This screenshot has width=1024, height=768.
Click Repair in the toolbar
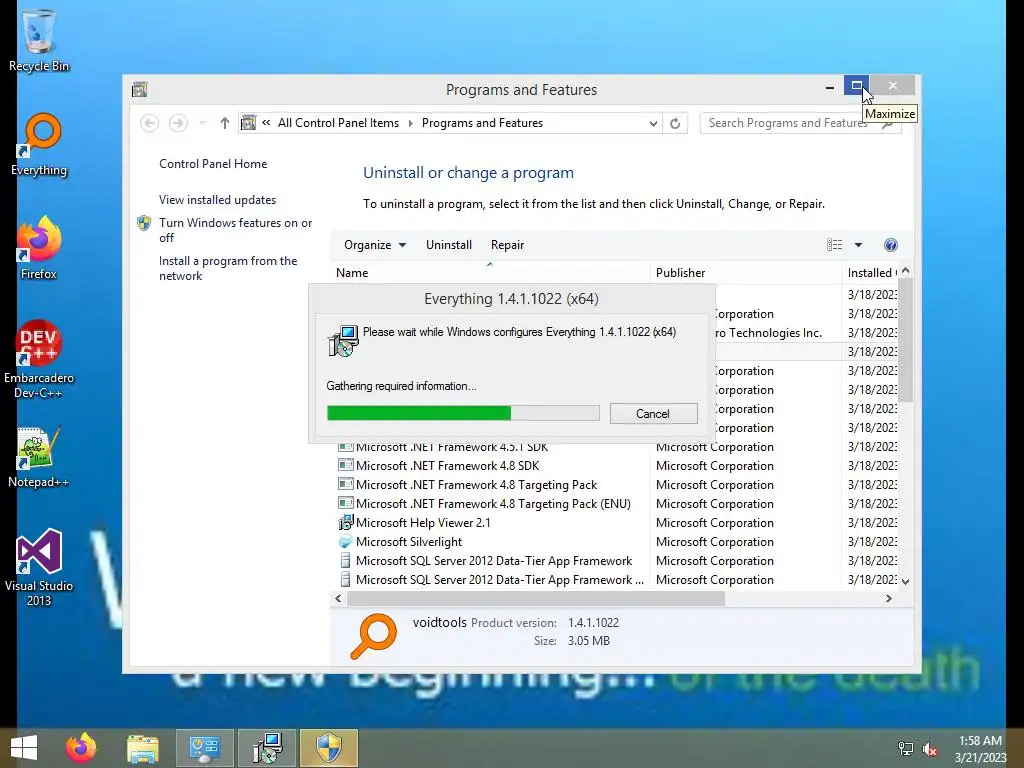coord(507,245)
